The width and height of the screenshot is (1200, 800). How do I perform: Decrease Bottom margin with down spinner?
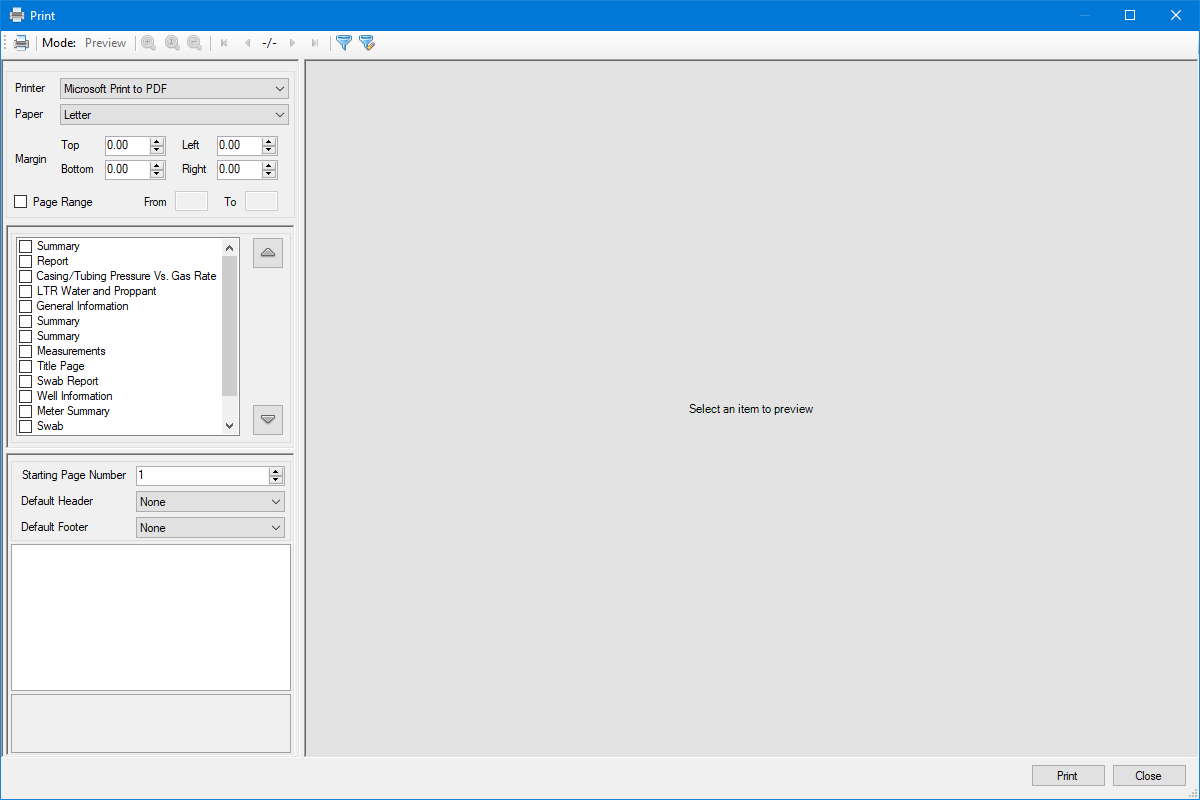click(156, 174)
